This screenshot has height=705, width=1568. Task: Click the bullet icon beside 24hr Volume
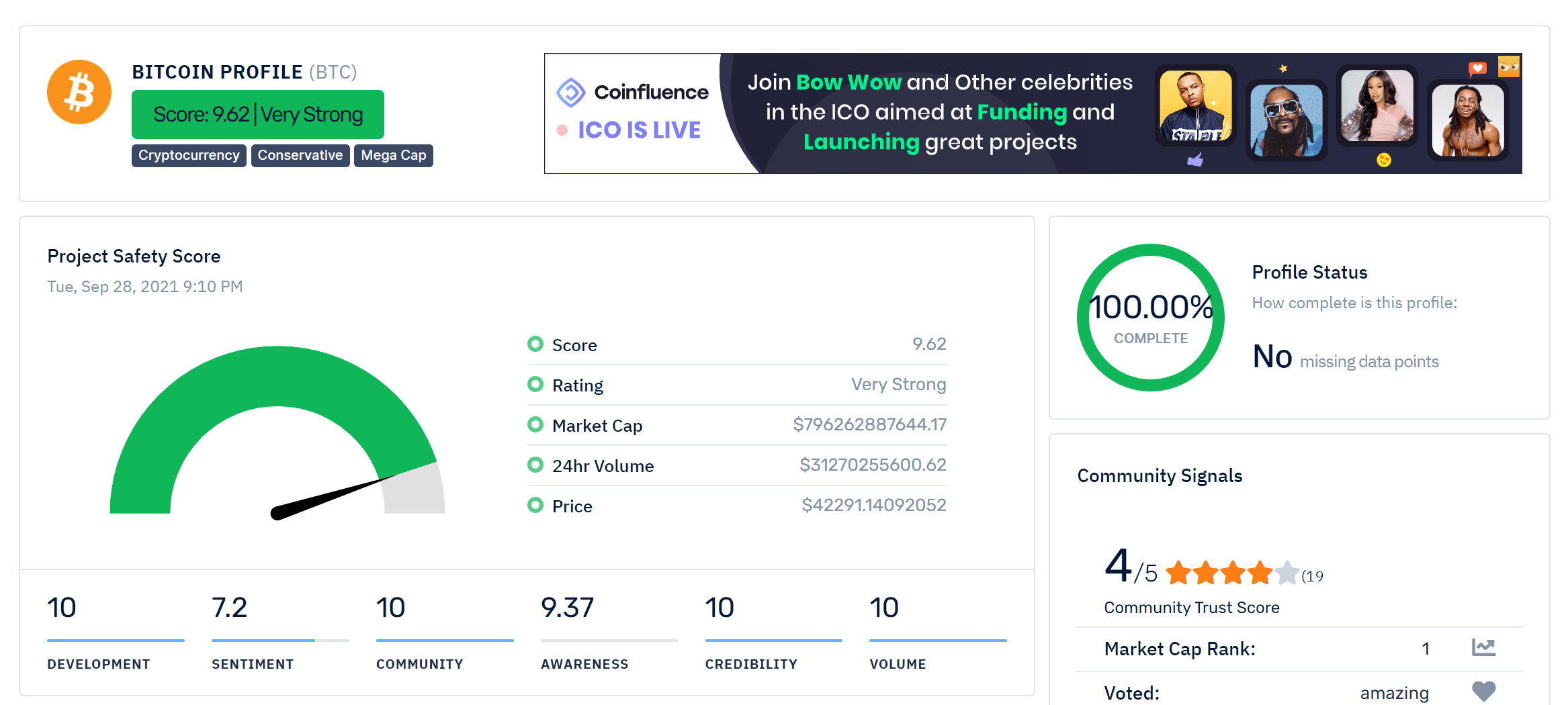[535, 465]
